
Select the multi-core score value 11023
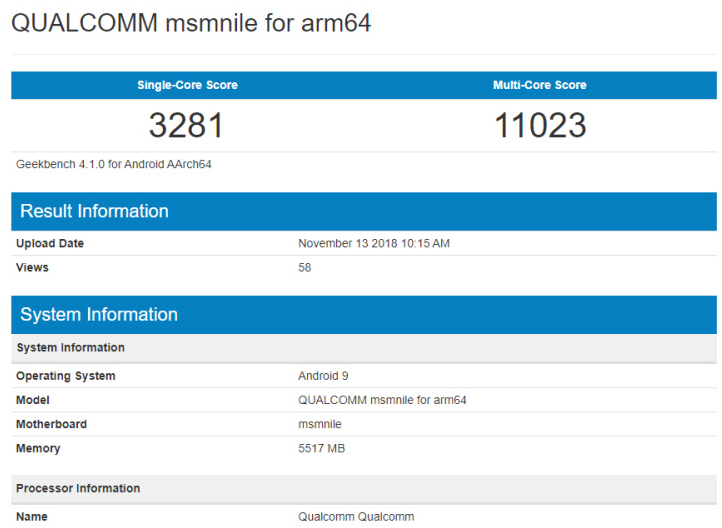tap(540, 125)
